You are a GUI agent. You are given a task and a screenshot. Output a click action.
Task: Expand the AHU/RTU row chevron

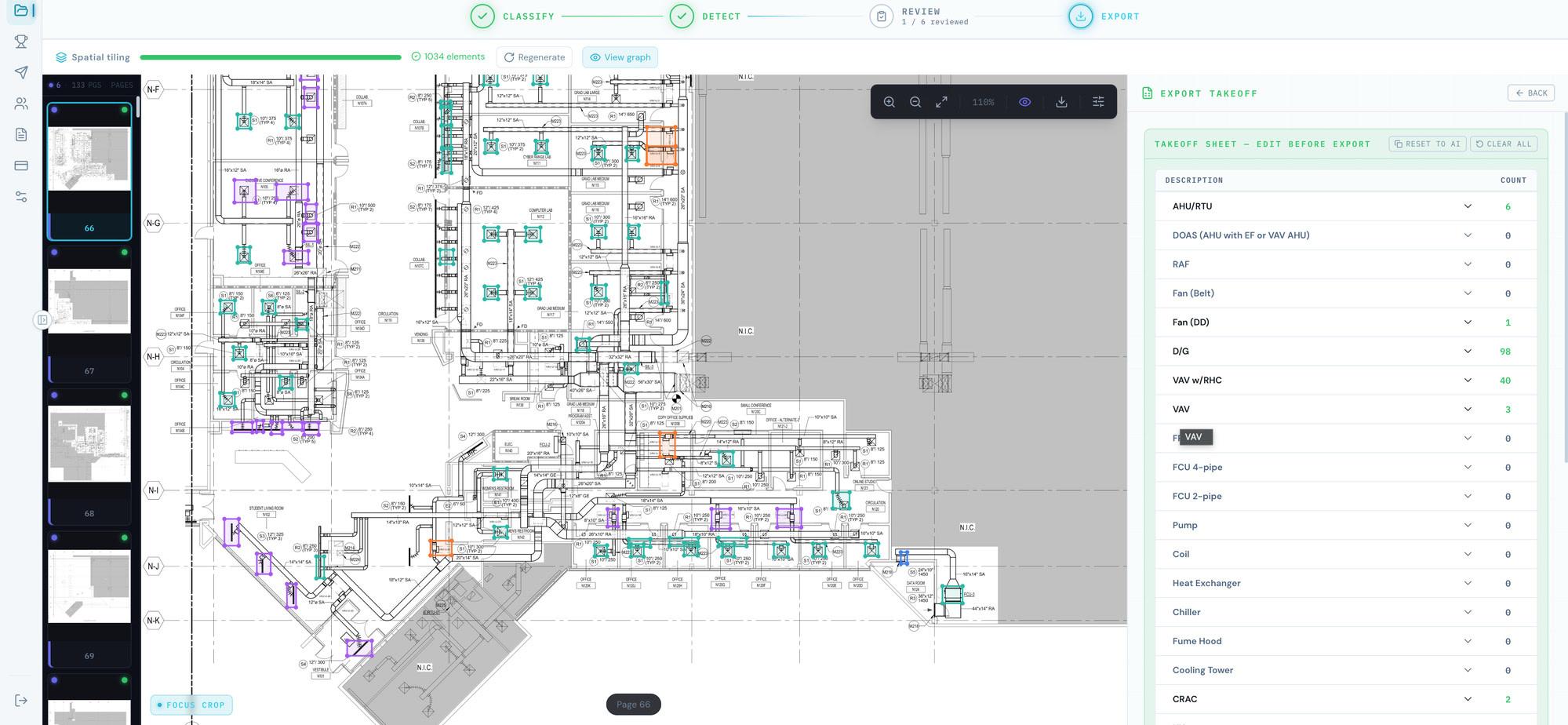pos(1468,206)
